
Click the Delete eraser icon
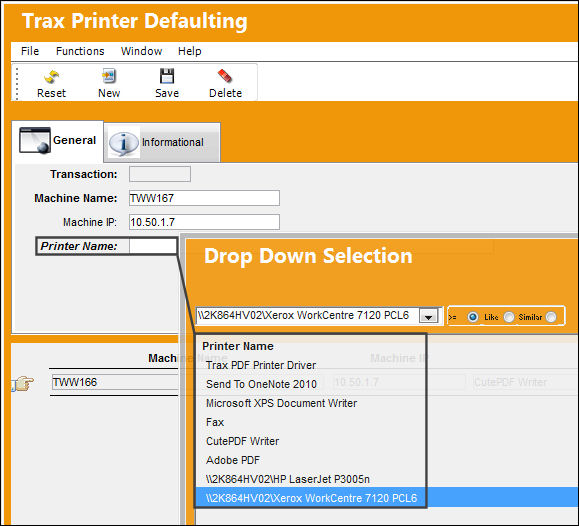click(x=225, y=76)
